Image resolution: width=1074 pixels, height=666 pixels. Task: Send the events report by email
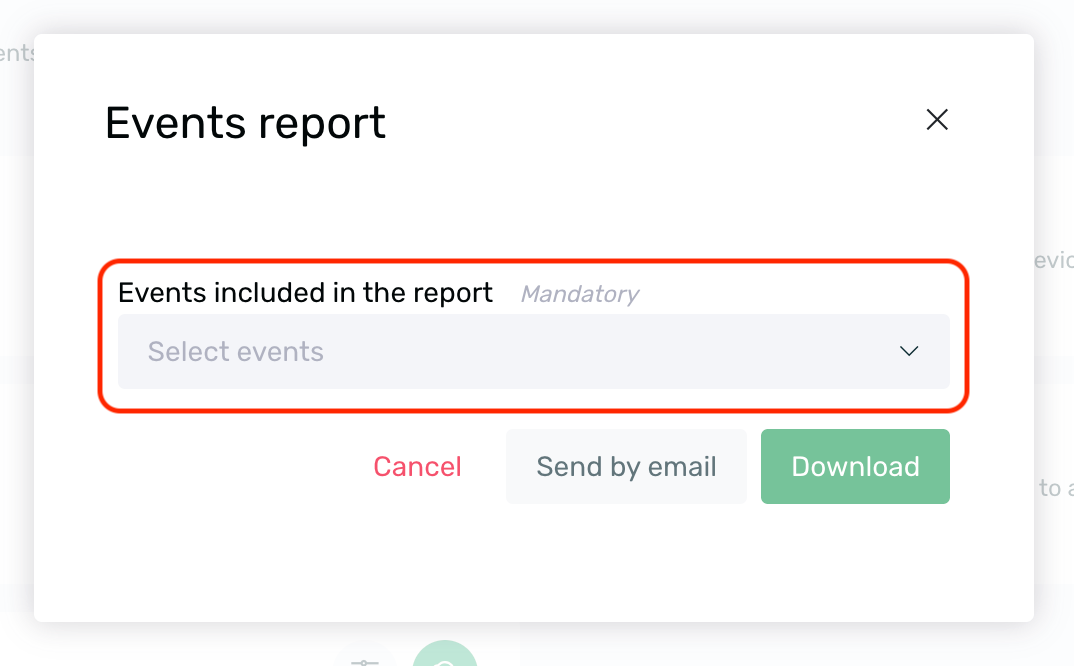click(626, 466)
